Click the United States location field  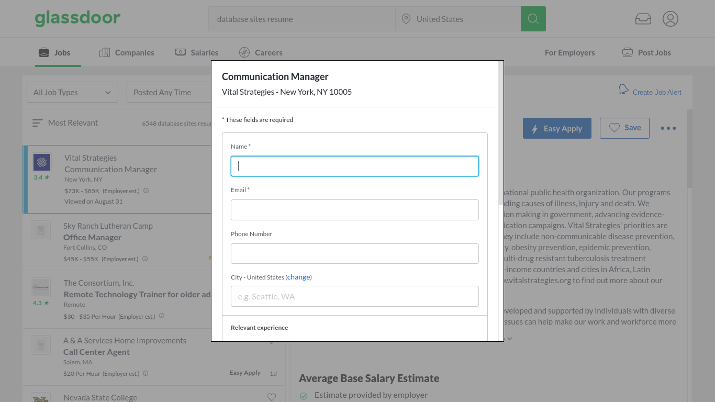458,19
